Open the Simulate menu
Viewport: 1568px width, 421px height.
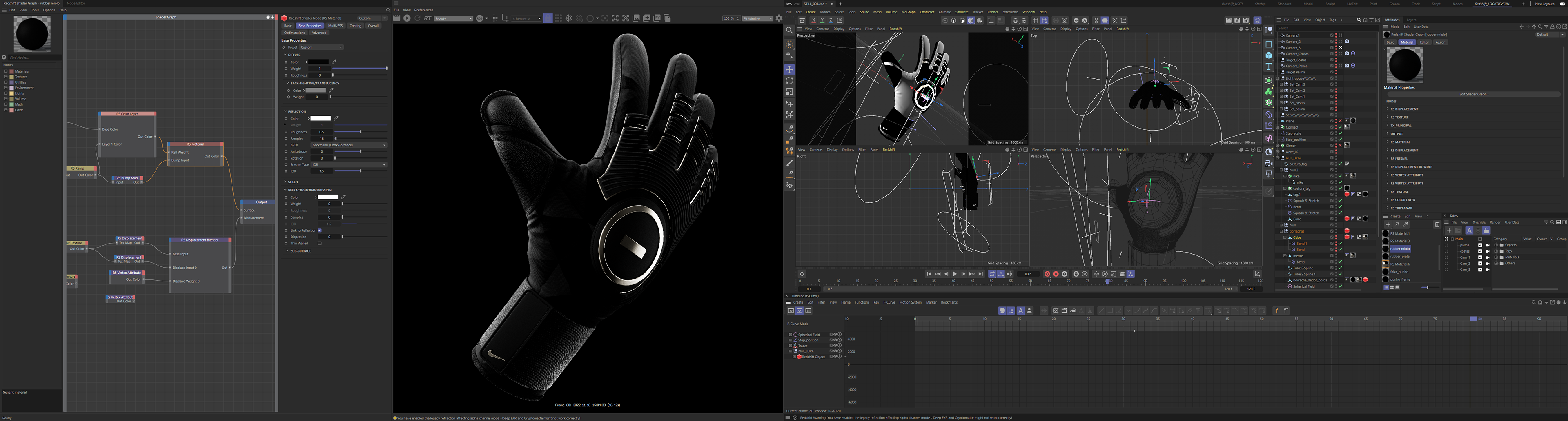pos(962,11)
